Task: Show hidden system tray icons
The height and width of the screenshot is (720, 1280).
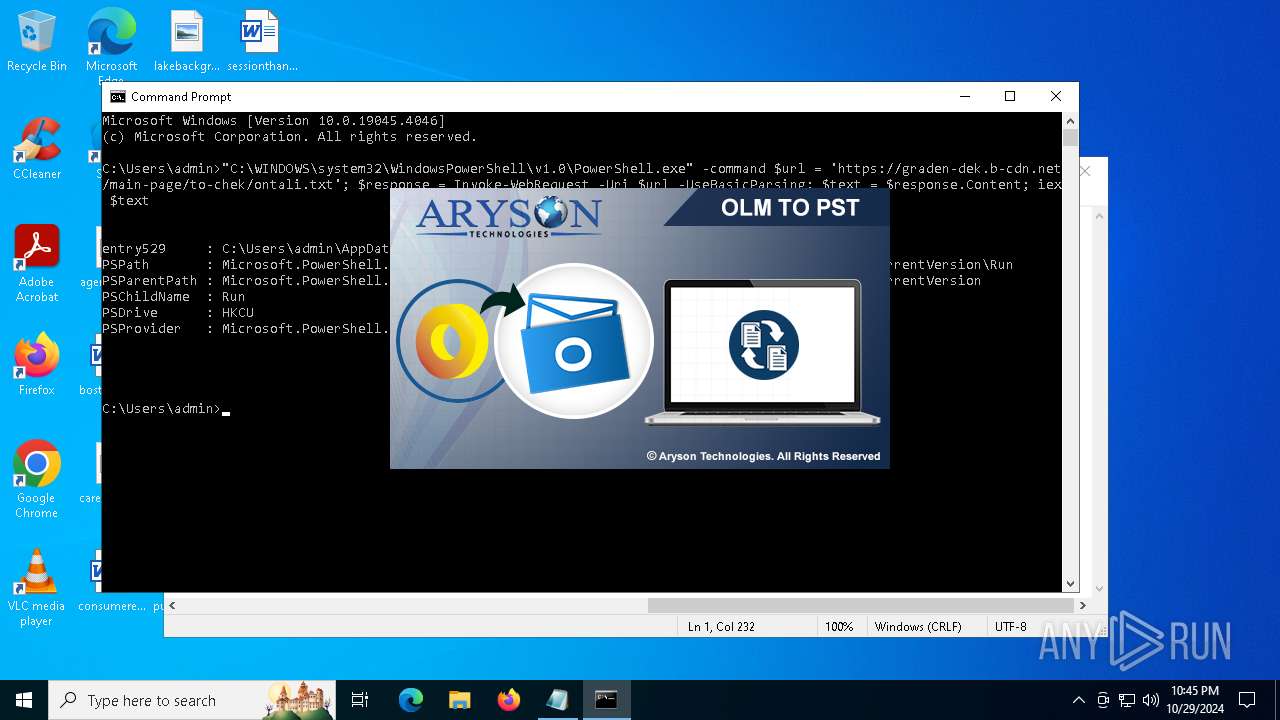Action: coord(1078,700)
